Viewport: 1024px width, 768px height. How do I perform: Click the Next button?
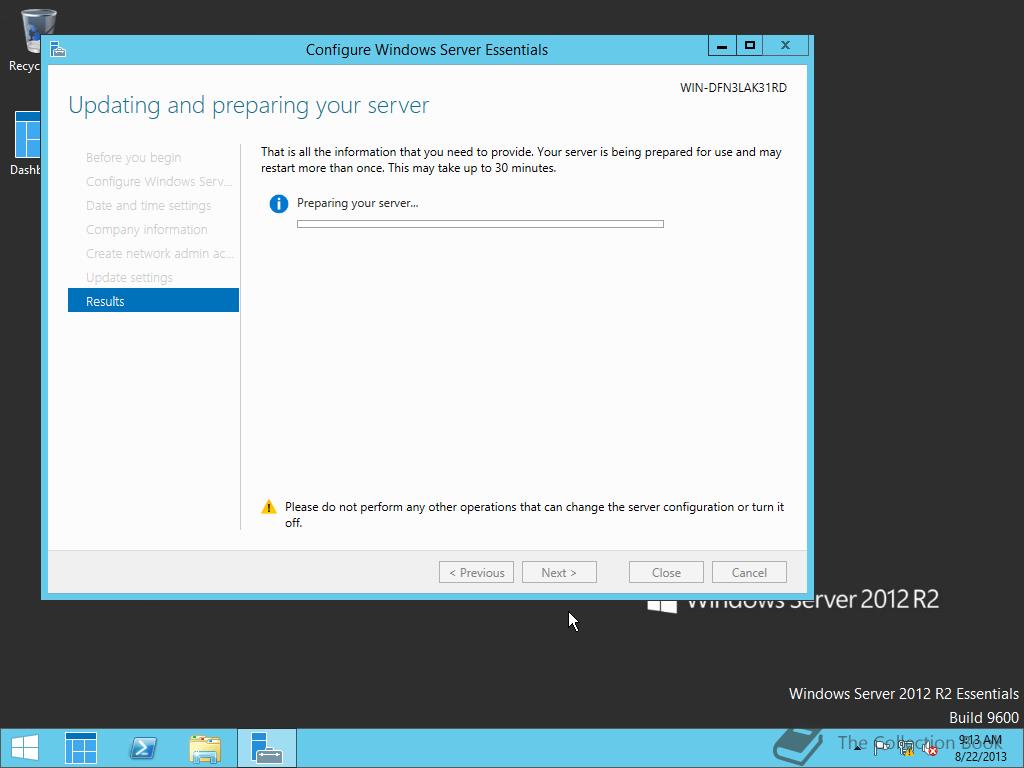(x=559, y=572)
